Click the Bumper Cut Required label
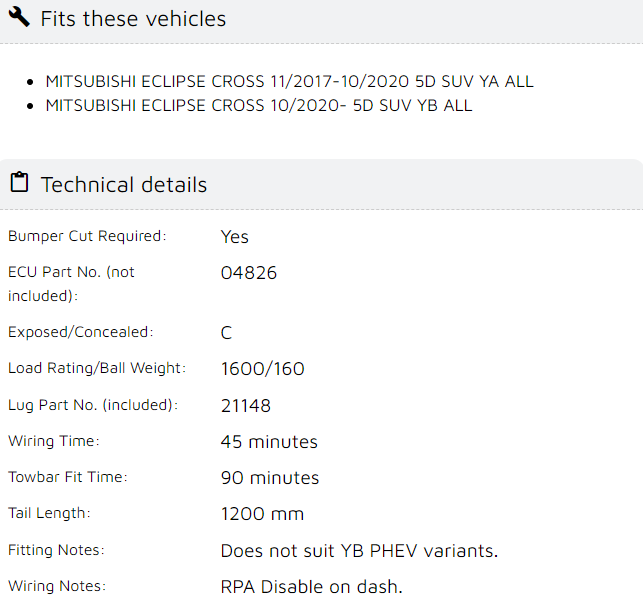The image size is (643, 609). pyautogui.click(x=87, y=236)
